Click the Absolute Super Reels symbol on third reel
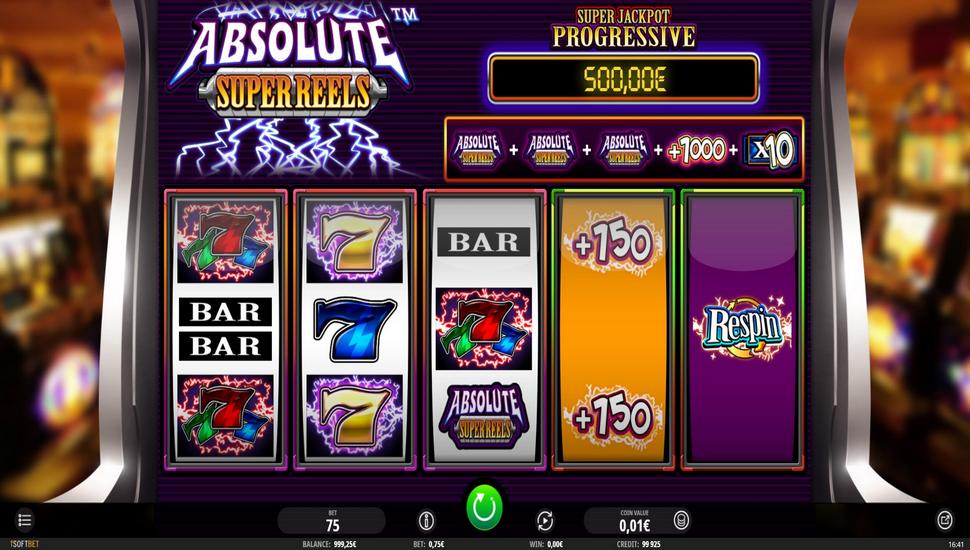The image size is (970, 550). pyautogui.click(x=484, y=416)
